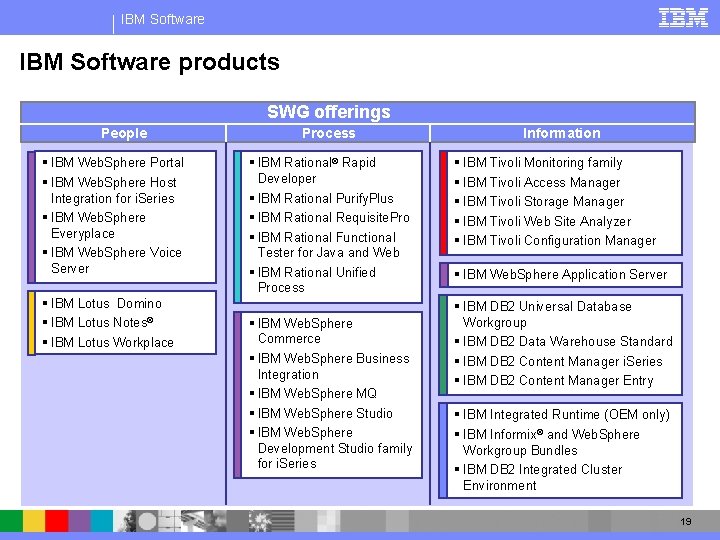This screenshot has width=720, height=540.
Task: Select the 'Process' column header
Action: [328, 133]
